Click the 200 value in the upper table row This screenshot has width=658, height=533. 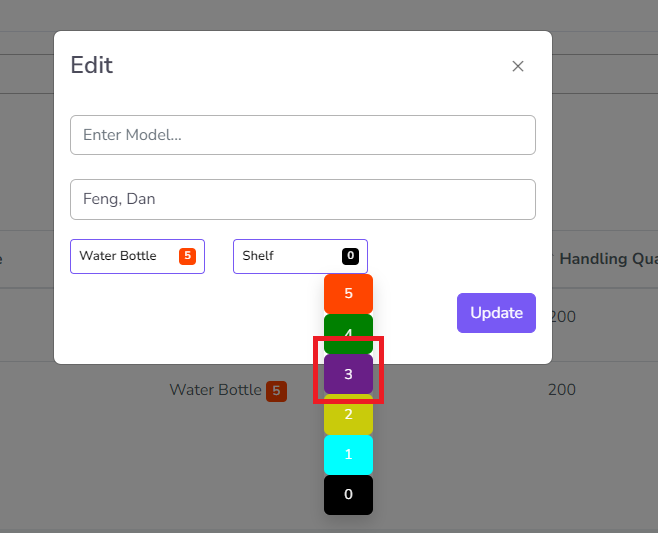click(x=562, y=317)
